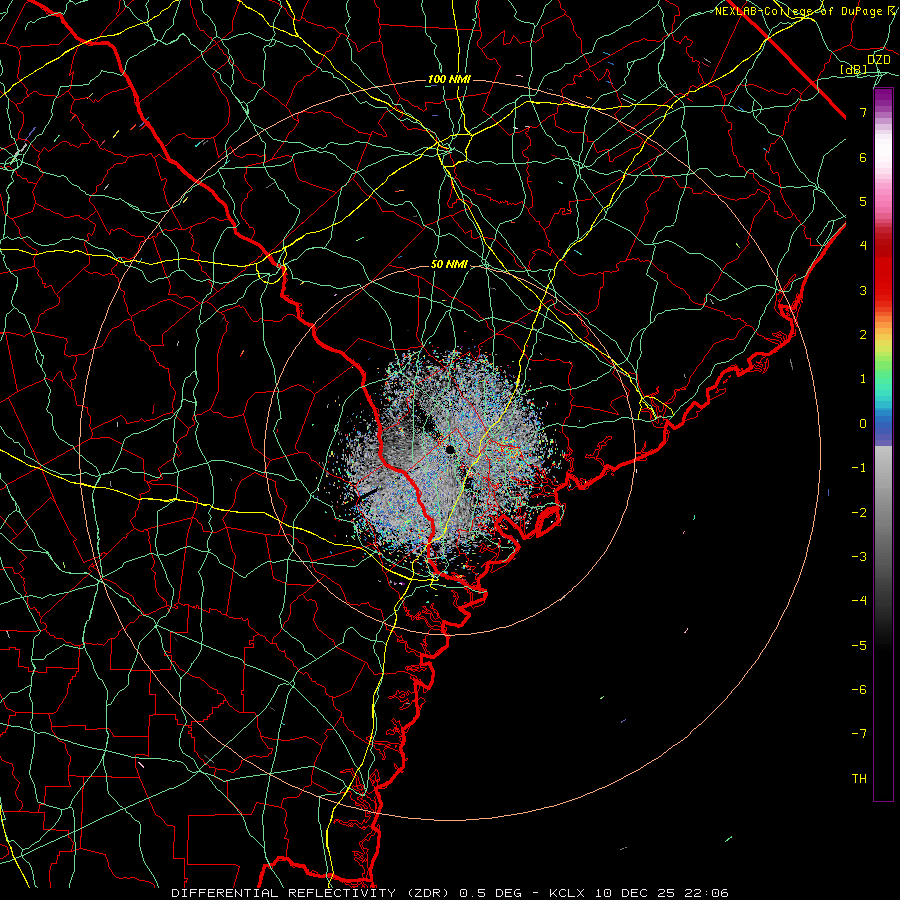Screen dimensions: 900x900
Task: Click the -1 value on the color scale
Action: coord(859,468)
